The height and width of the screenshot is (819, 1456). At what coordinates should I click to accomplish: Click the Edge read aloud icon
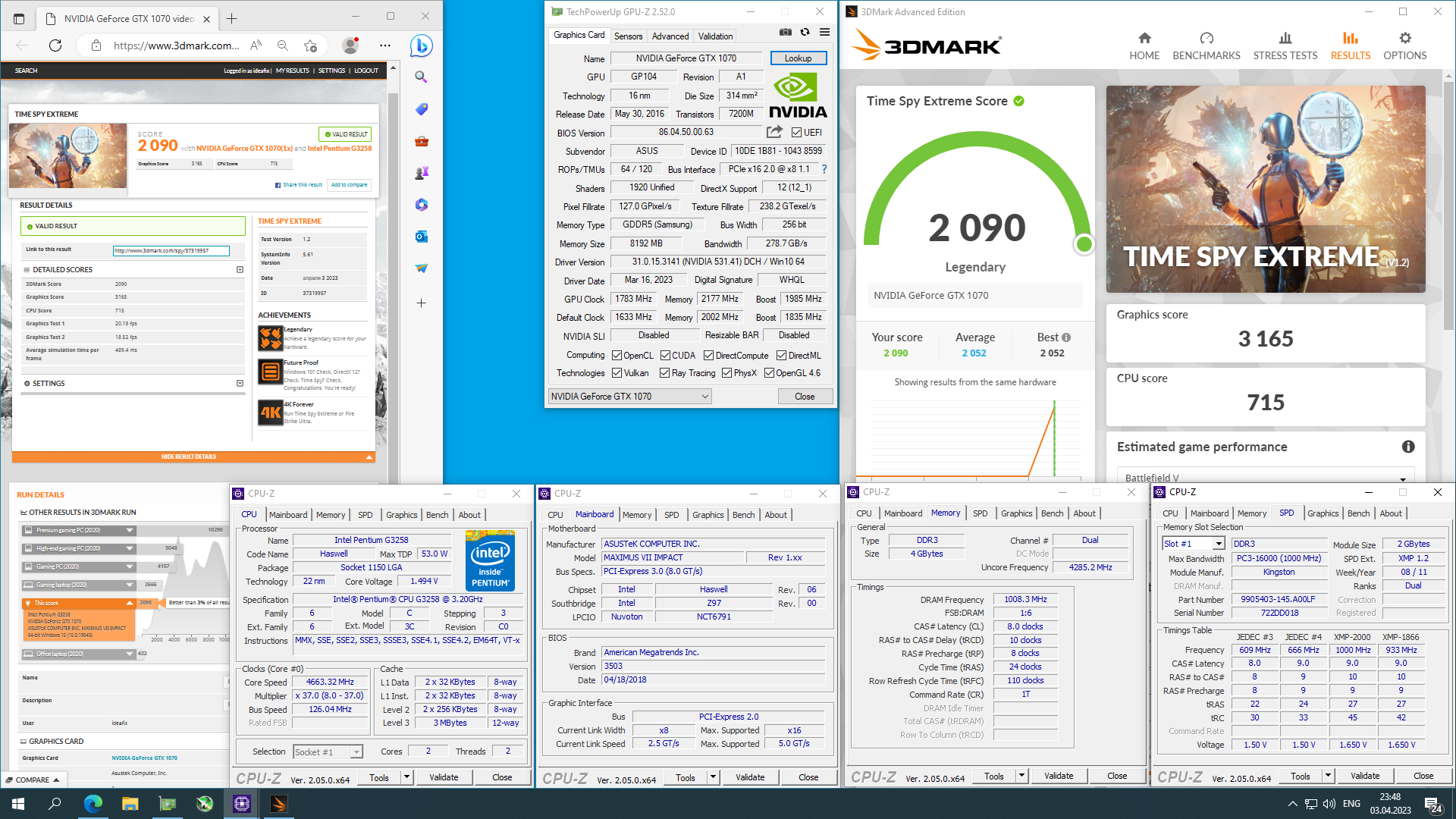(x=256, y=45)
